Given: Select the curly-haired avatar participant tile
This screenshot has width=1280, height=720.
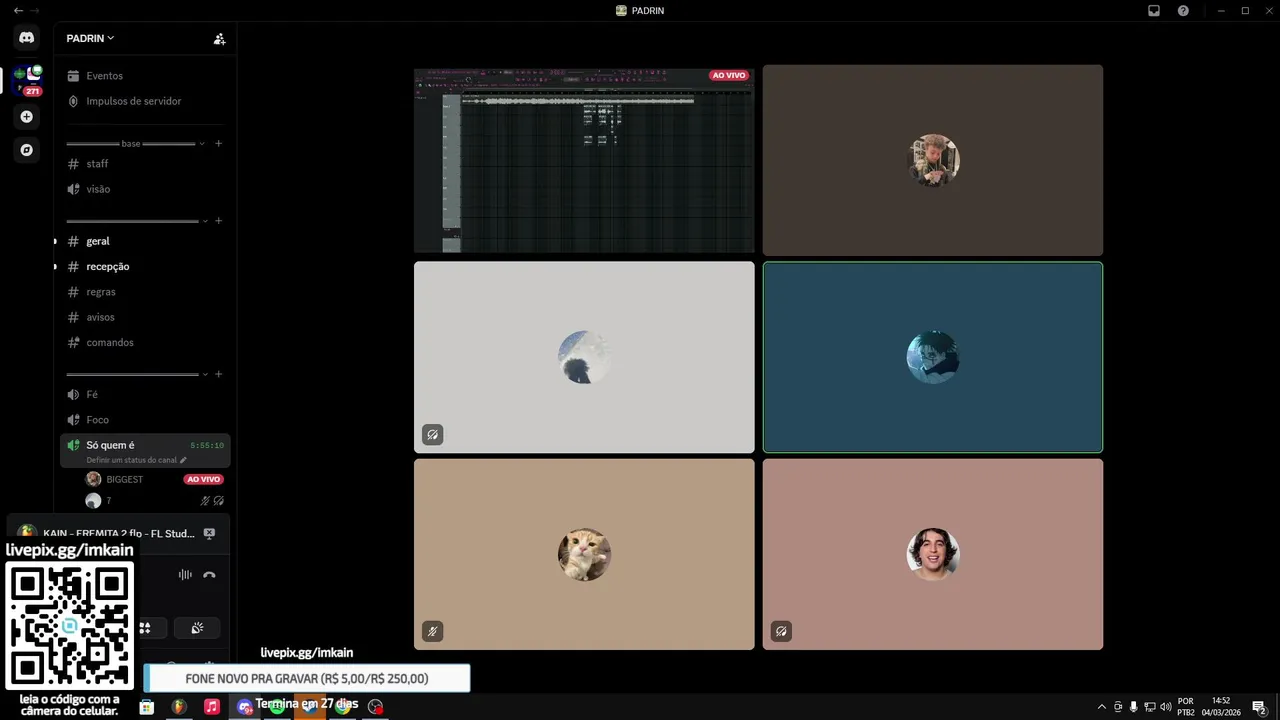Looking at the screenshot, I should click(933, 160).
